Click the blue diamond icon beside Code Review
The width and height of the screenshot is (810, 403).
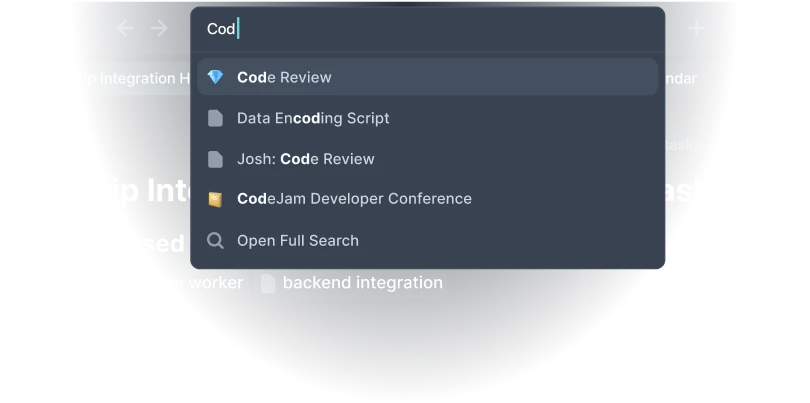pyautogui.click(x=215, y=77)
